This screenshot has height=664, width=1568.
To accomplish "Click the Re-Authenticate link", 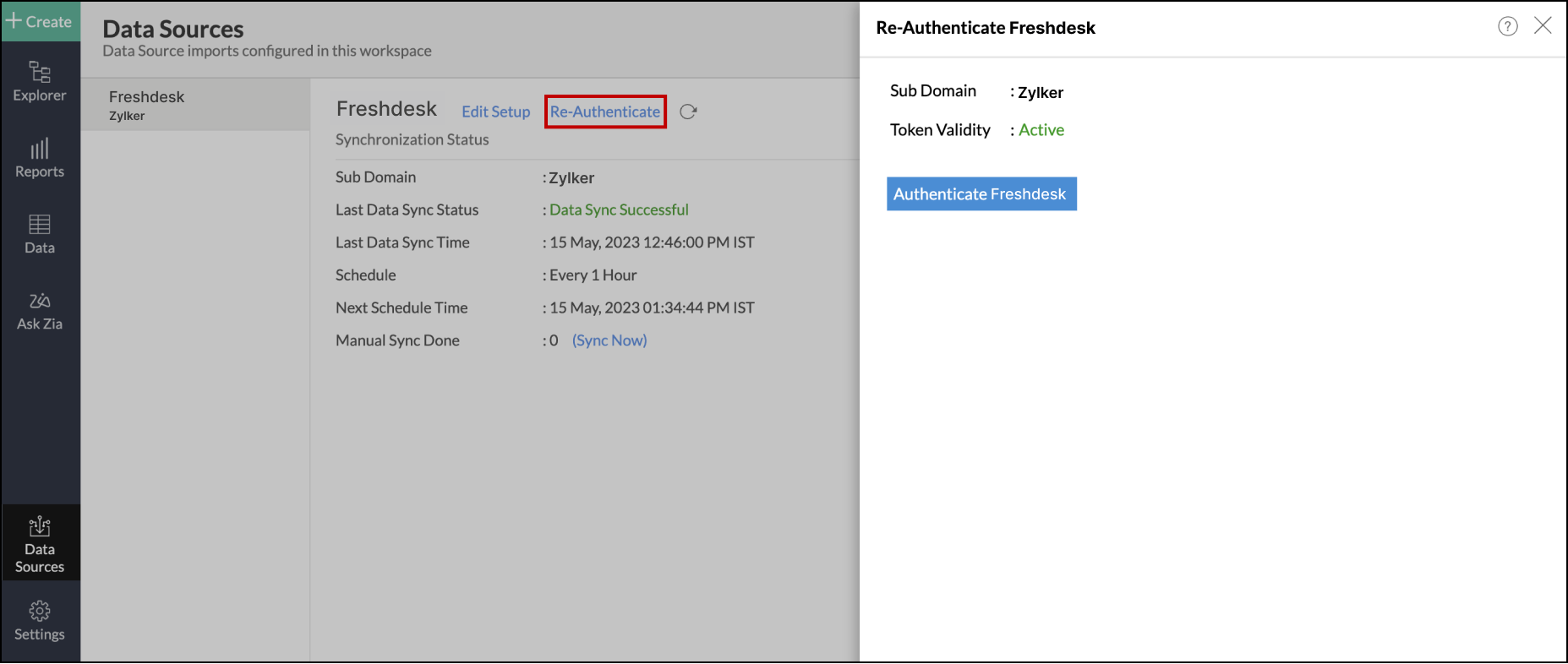I will pos(605,112).
